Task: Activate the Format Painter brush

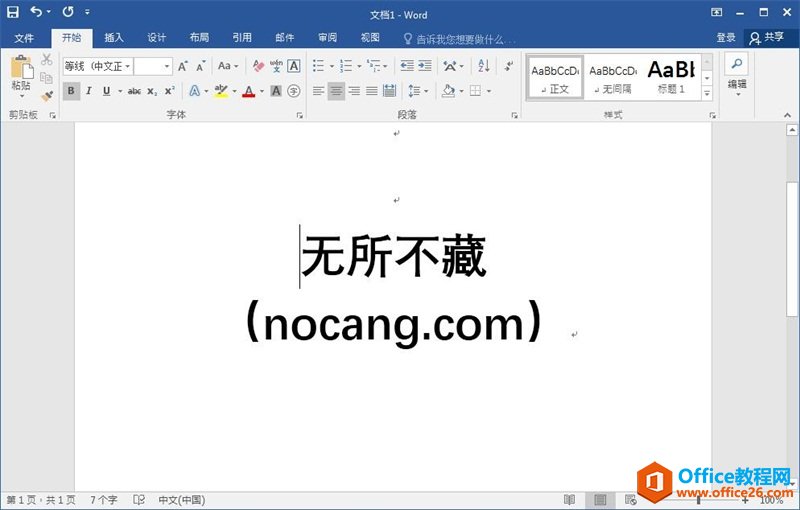Action: click(47, 95)
